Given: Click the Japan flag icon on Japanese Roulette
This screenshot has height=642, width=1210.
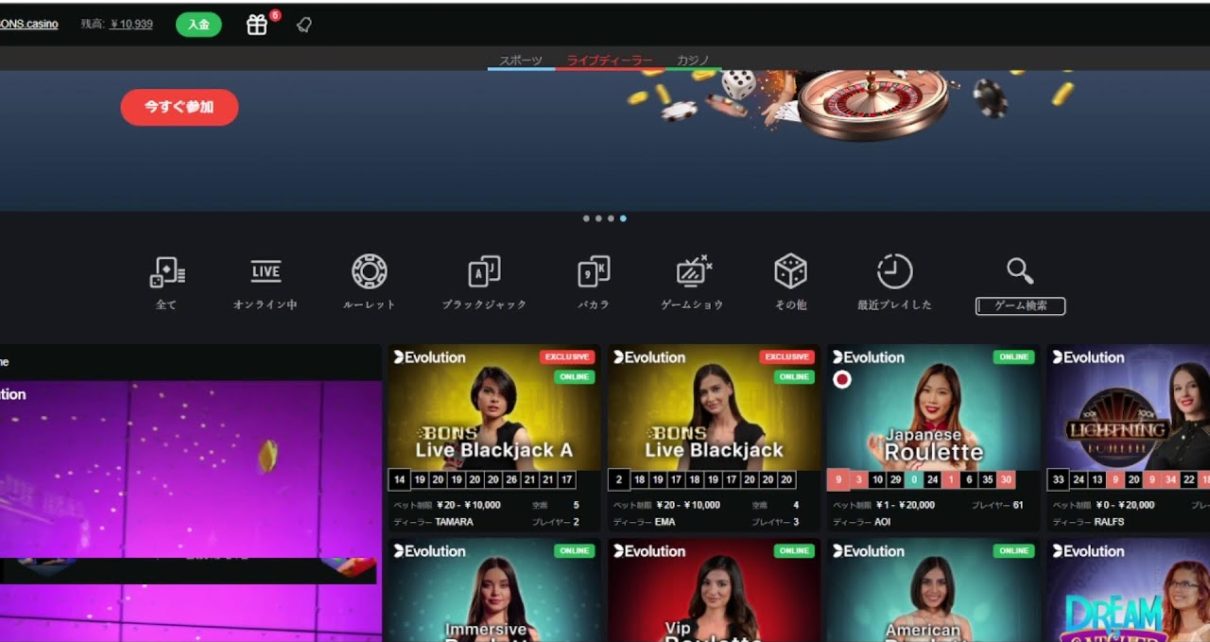Looking at the screenshot, I should click(x=842, y=379).
